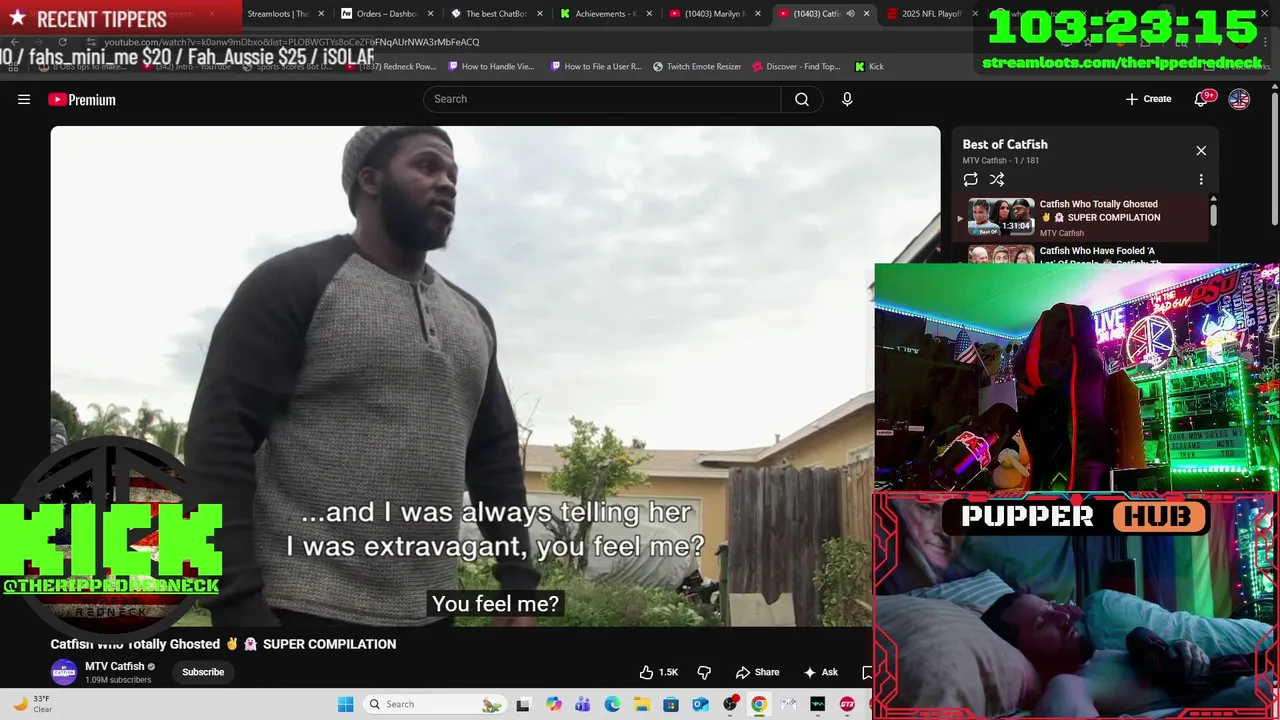Go to YouTube Premium home logo
This screenshot has width=1280, height=720.
pos(82,99)
